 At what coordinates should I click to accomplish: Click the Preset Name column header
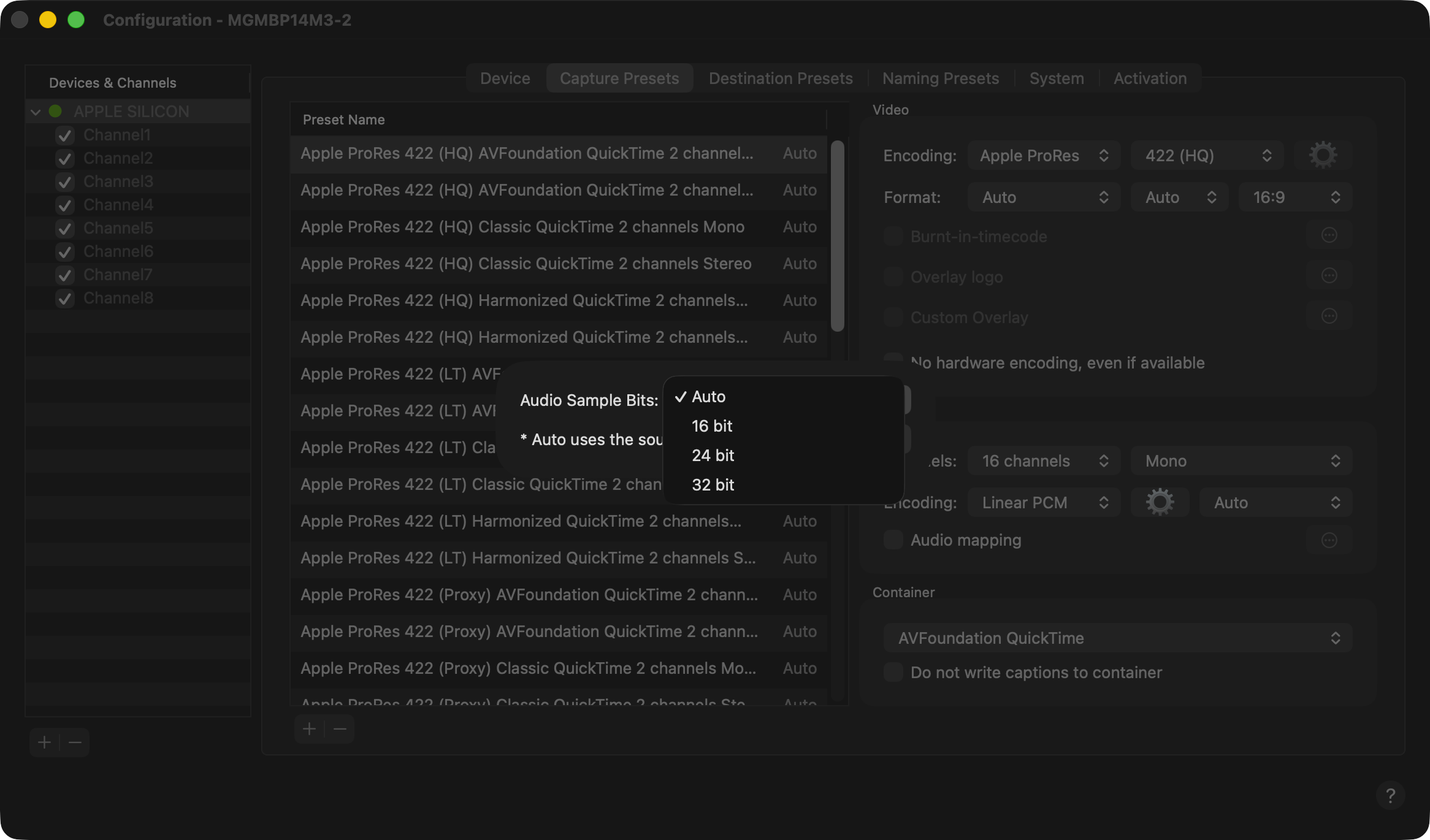(x=558, y=120)
